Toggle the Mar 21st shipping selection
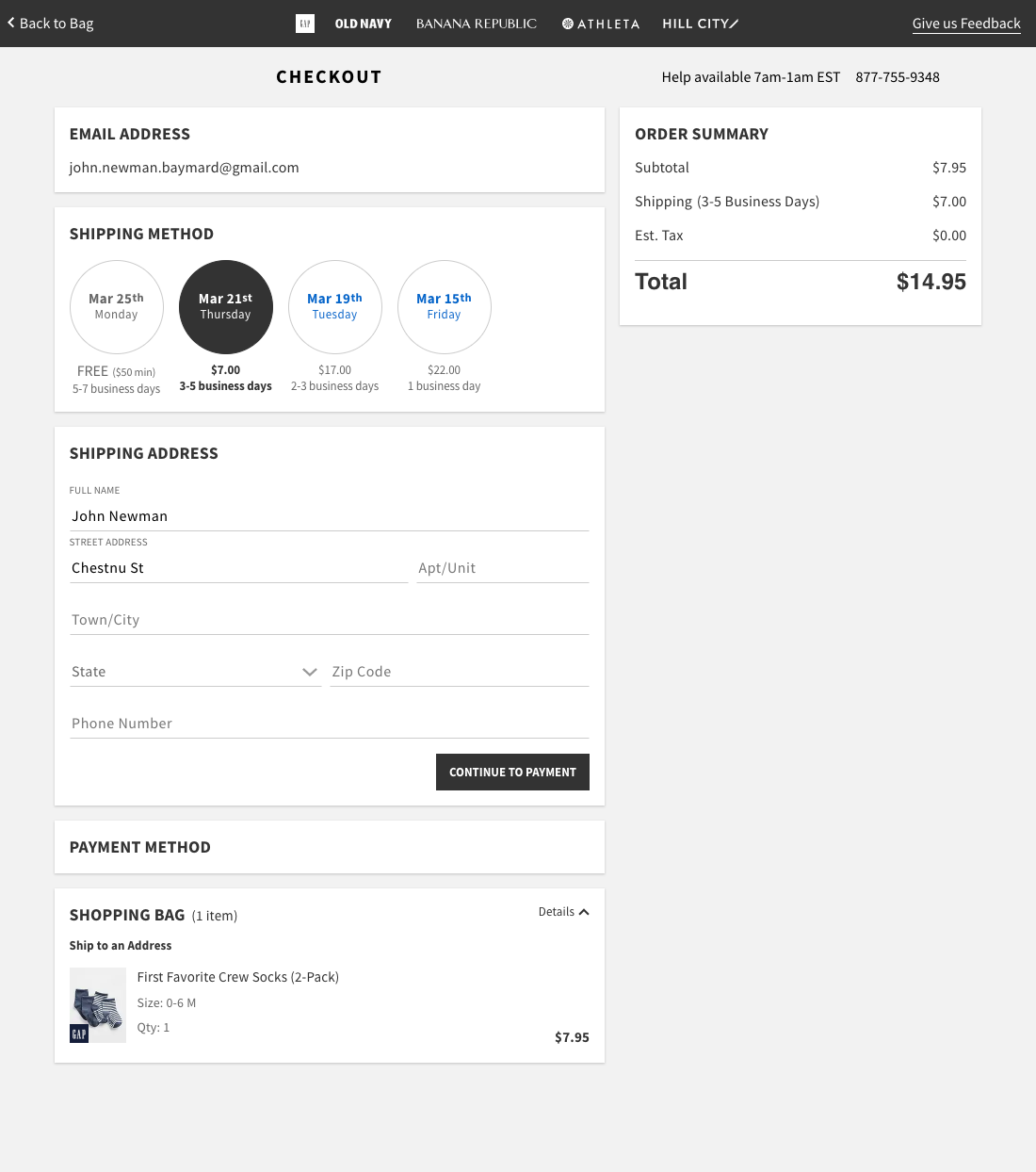Screen dimensions: 1036x1172 point(225,307)
